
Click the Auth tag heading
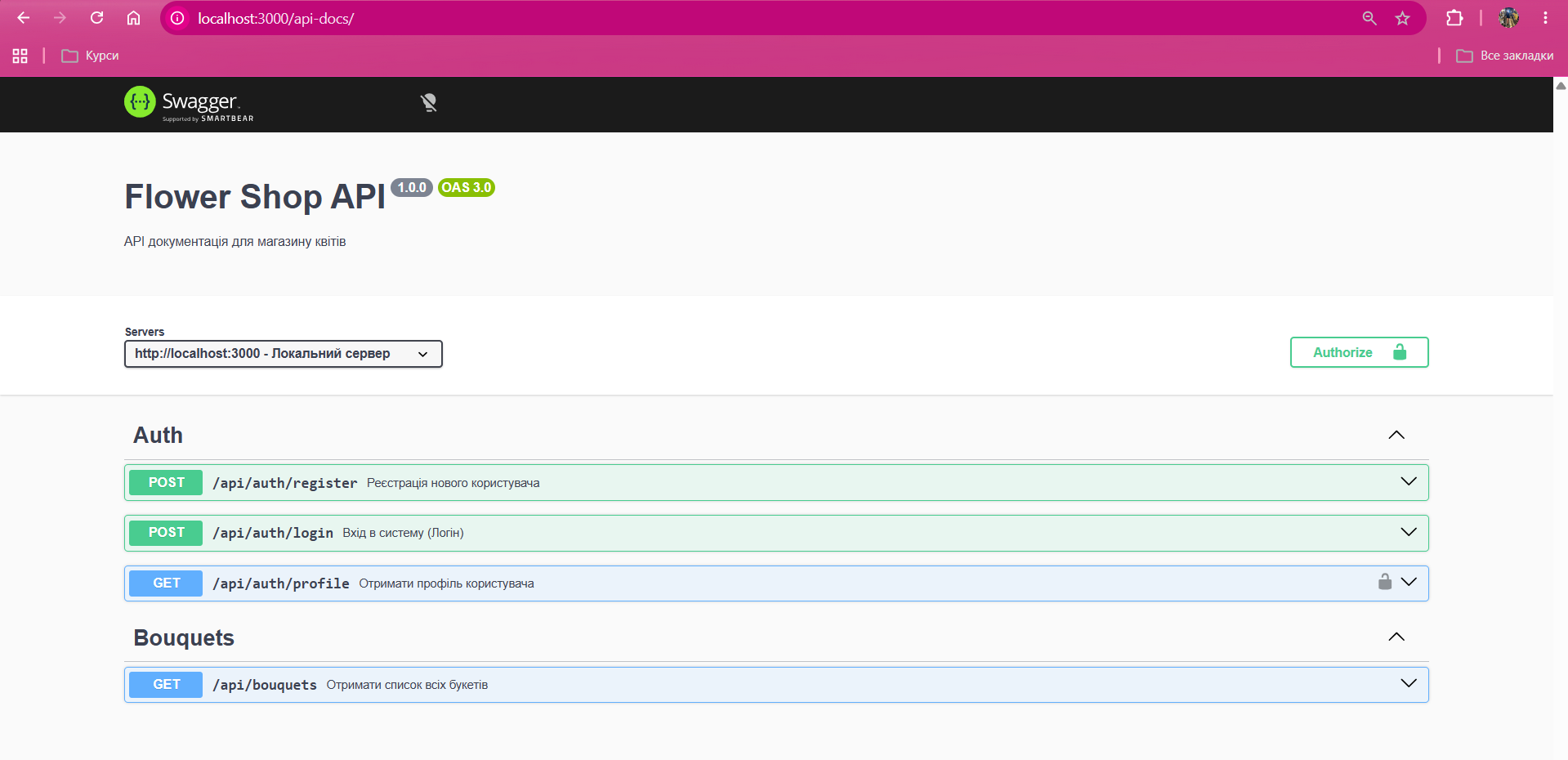point(159,435)
